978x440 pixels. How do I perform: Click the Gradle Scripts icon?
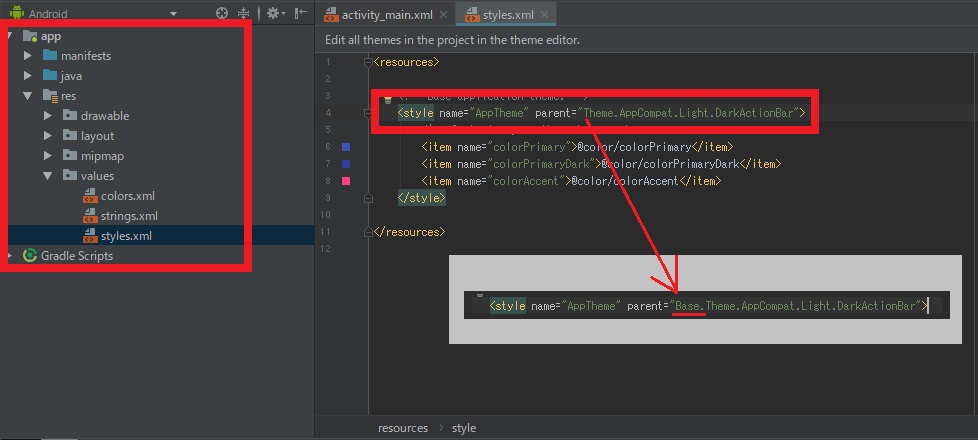[x=29, y=255]
